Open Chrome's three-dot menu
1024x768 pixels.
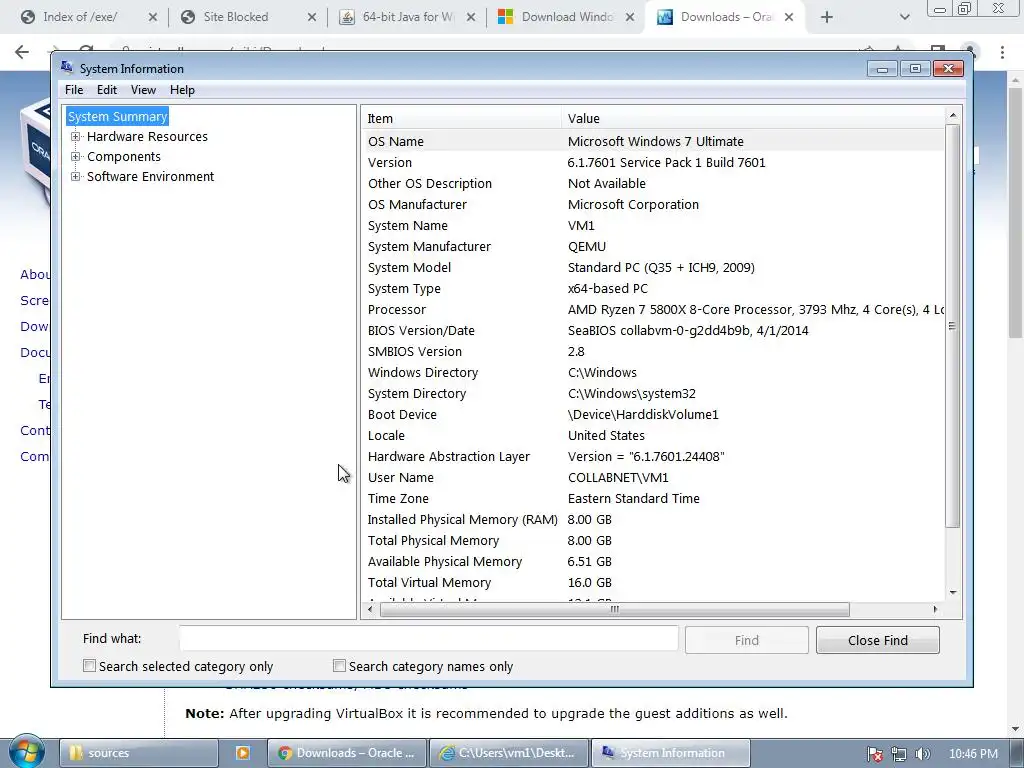[1002, 52]
